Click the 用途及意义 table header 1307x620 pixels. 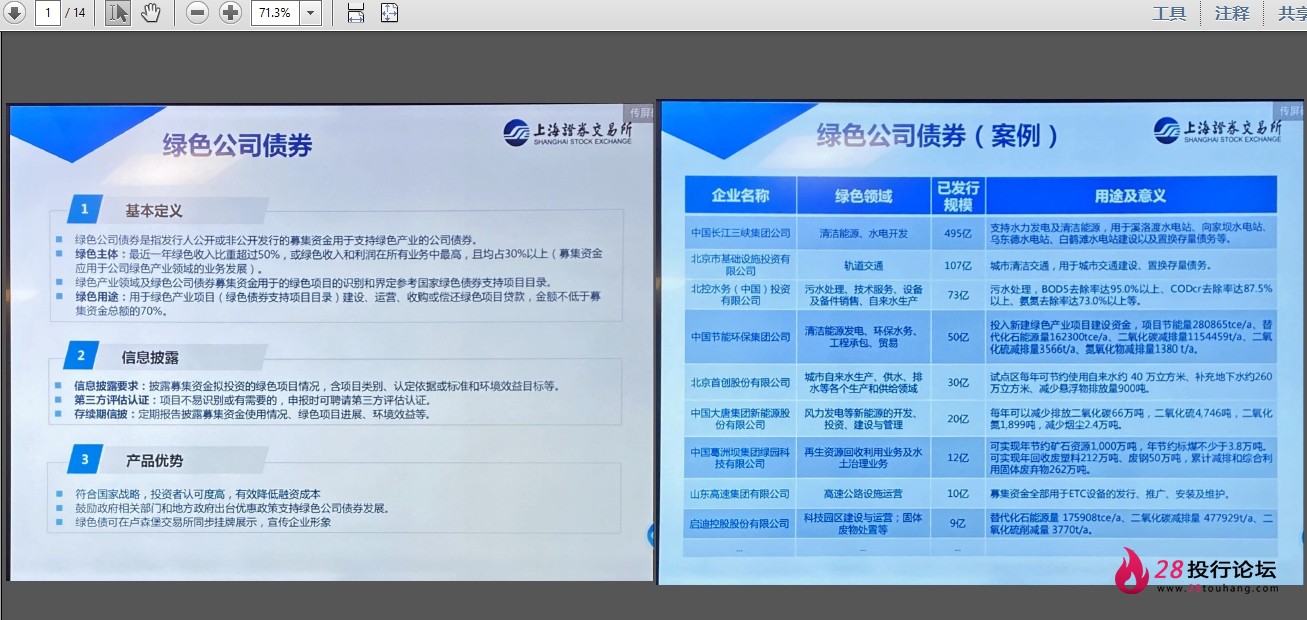point(1131,195)
